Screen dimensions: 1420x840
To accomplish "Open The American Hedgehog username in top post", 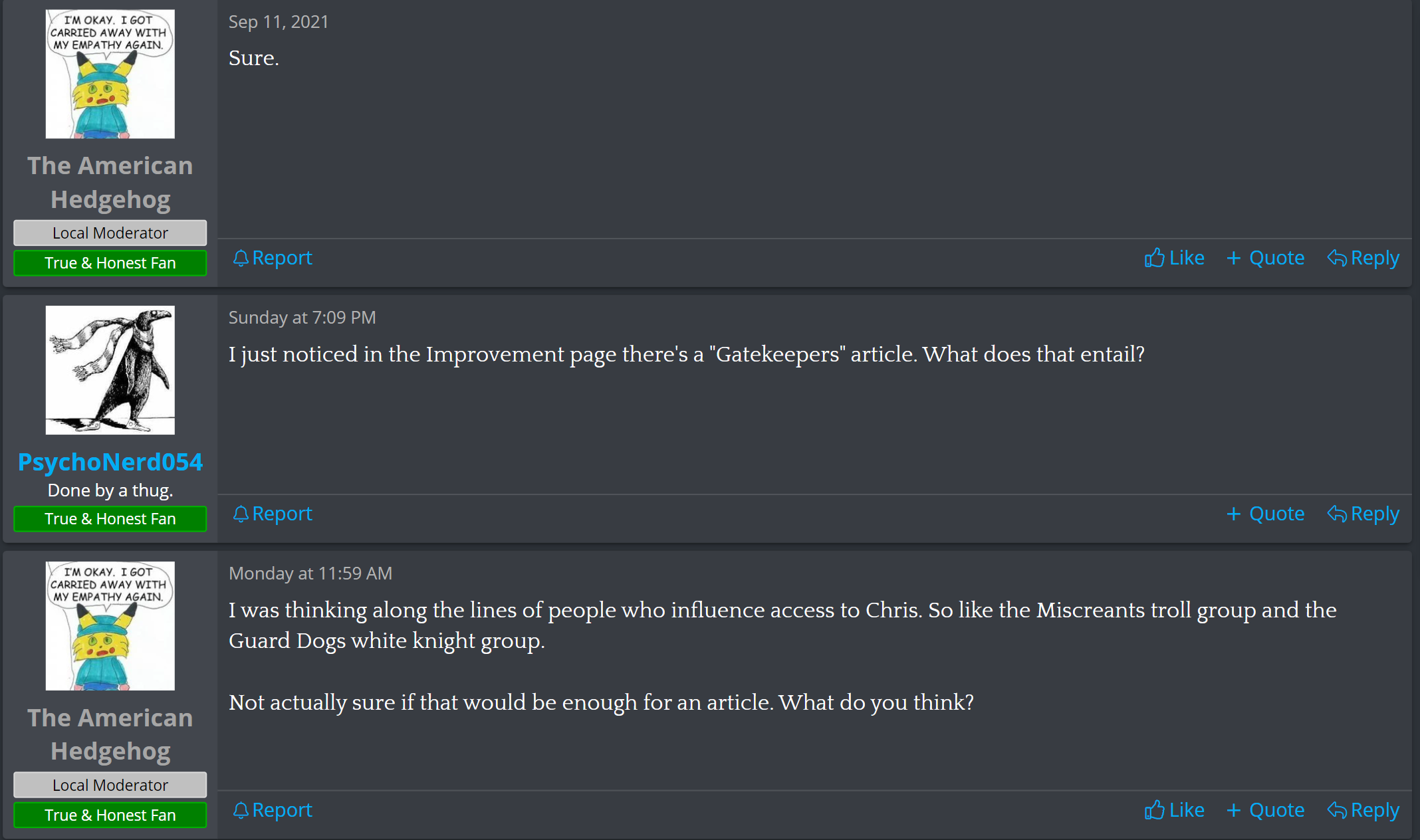I will click(x=110, y=182).
